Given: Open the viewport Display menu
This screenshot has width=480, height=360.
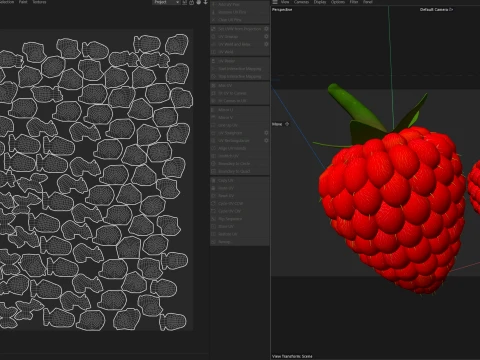Looking at the screenshot, I should (320, 2).
